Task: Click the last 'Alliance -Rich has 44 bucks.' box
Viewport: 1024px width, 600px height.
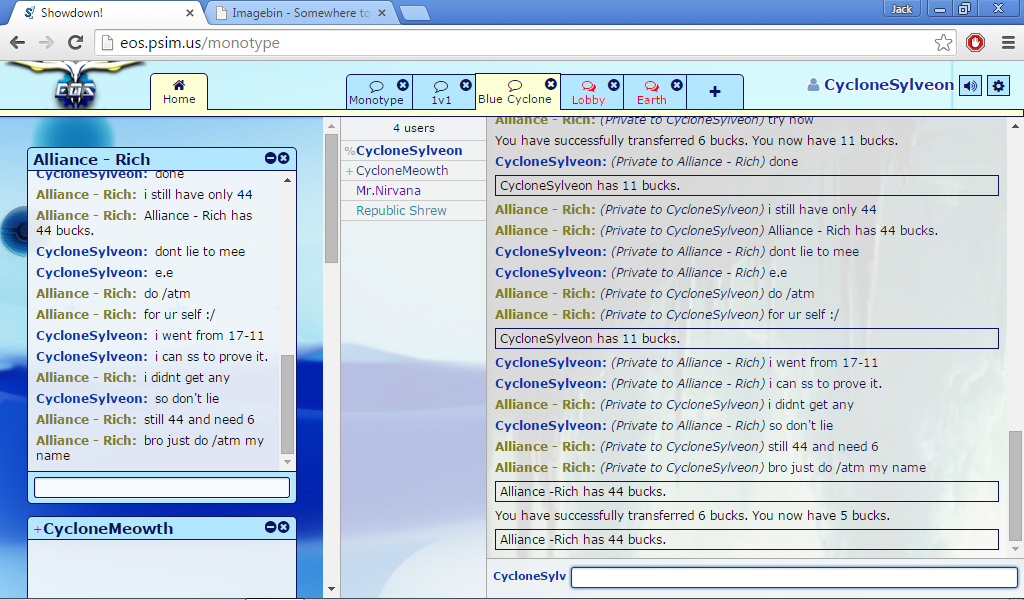Action: [x=746, y=539]
